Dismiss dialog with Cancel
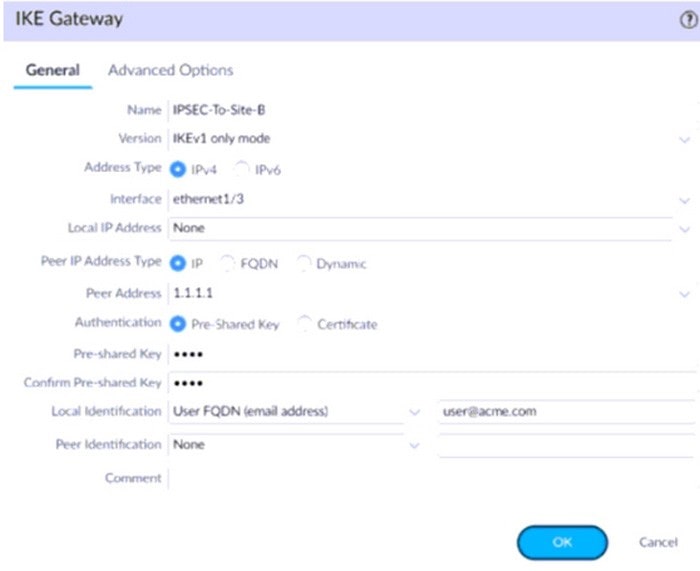700x571 pixels. pyautogui.click(x=658, y=542)
